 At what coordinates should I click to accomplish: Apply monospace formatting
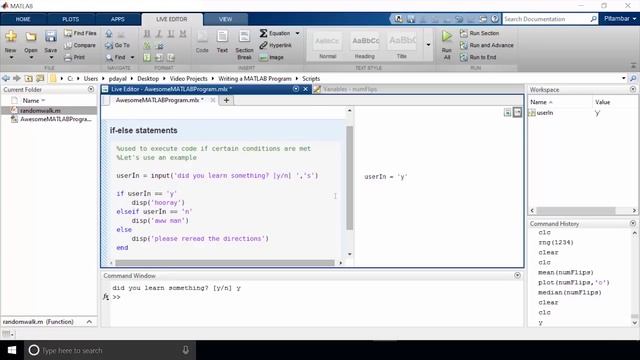(x=182, y=34)
